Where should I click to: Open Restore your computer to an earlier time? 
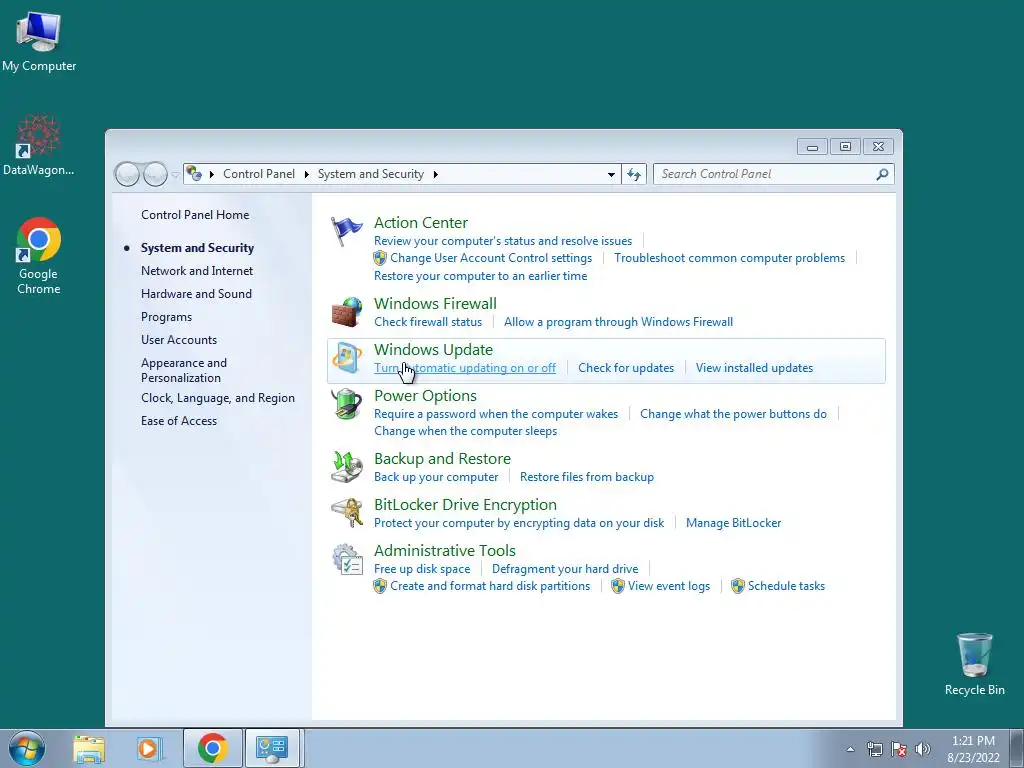481,276
